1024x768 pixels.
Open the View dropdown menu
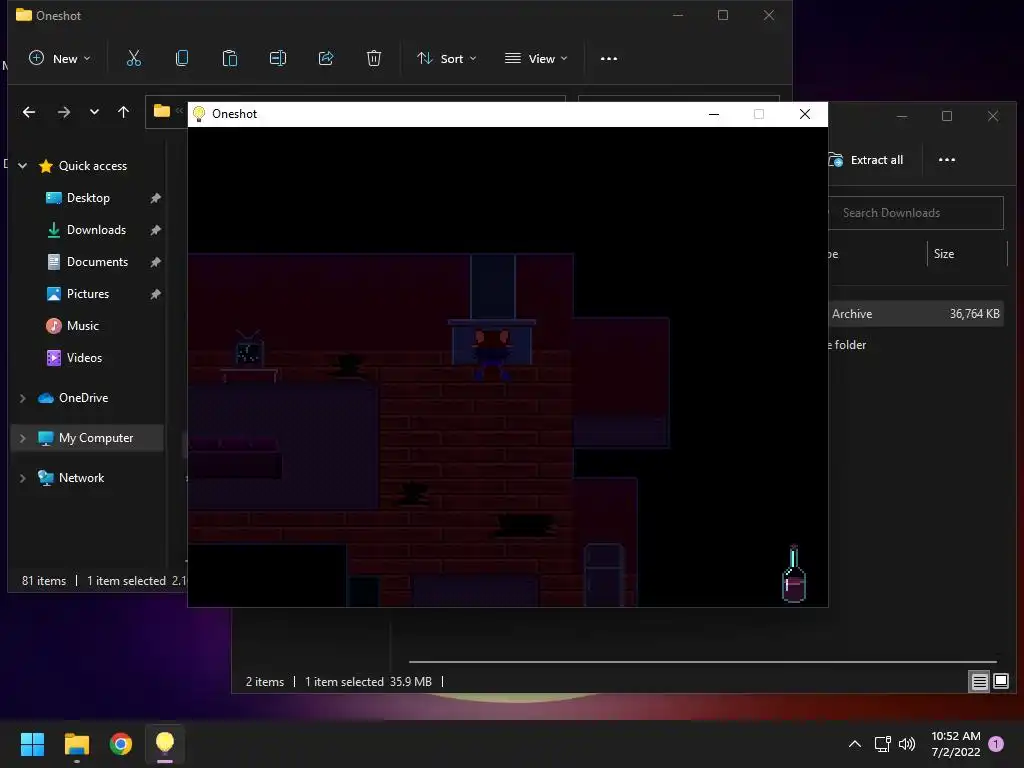536,59
